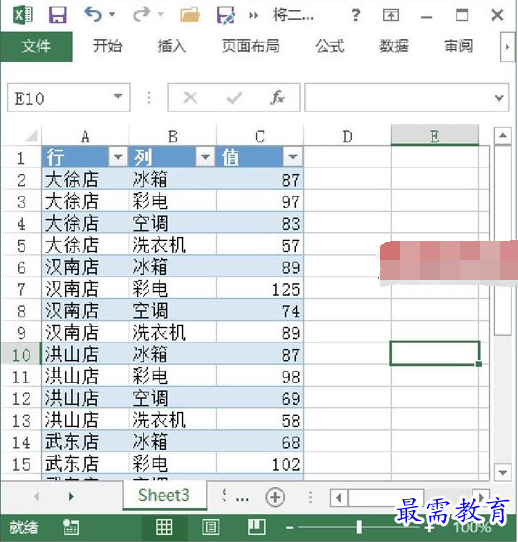Open the undo history dropdown arrow
Viewport: 518px width, 542px height.
pos(112,15)
